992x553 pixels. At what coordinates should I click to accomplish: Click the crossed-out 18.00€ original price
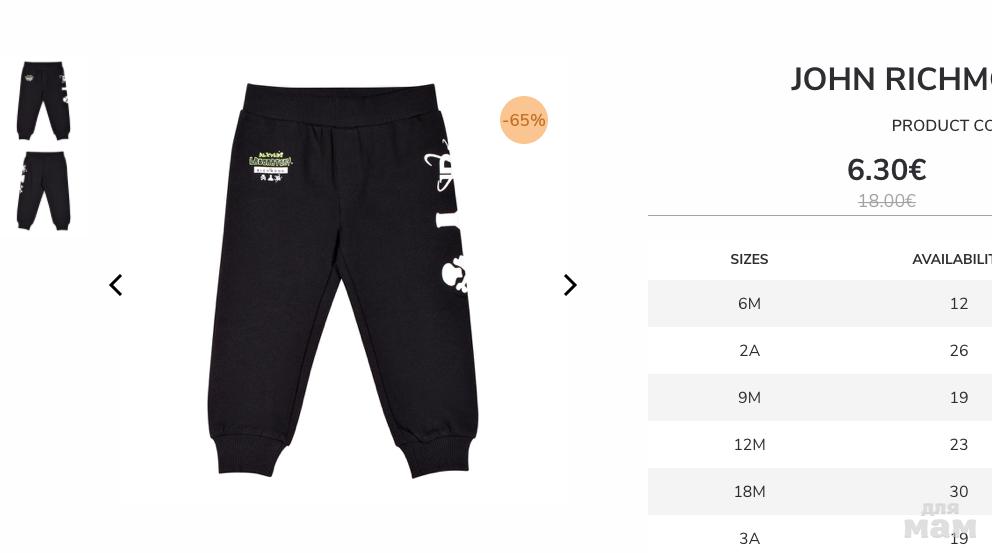(x=886, y=201)
